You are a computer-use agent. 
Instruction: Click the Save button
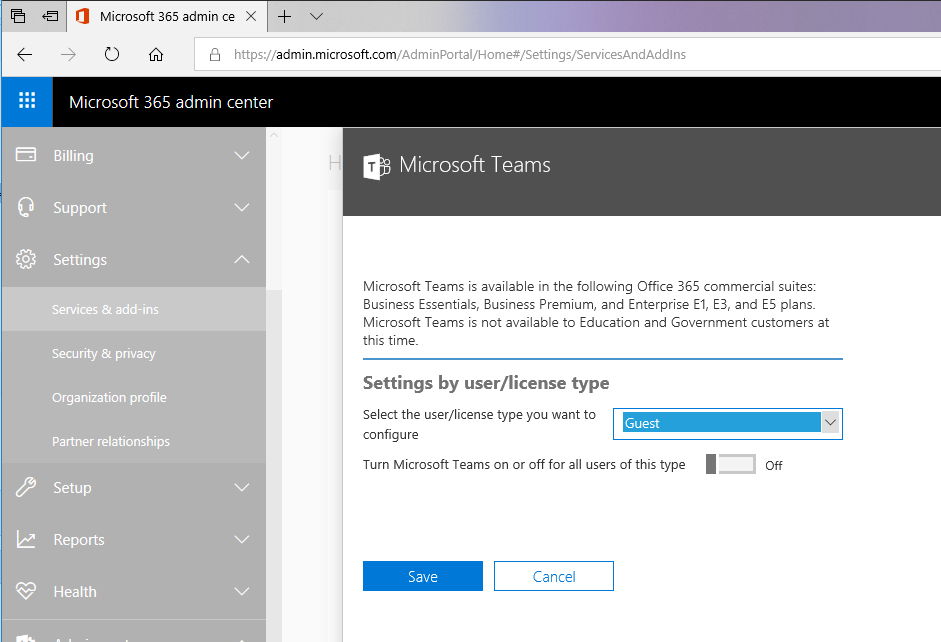[422, 576]
